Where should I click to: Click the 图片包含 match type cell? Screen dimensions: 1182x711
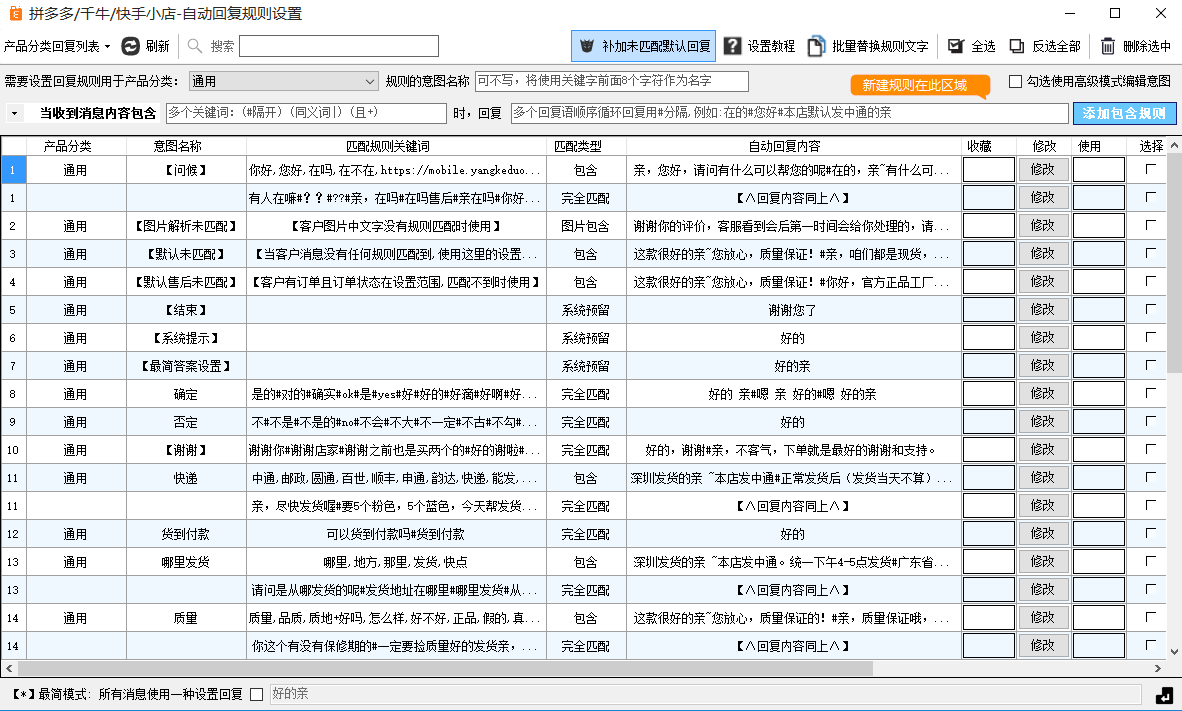pos(586,225)
